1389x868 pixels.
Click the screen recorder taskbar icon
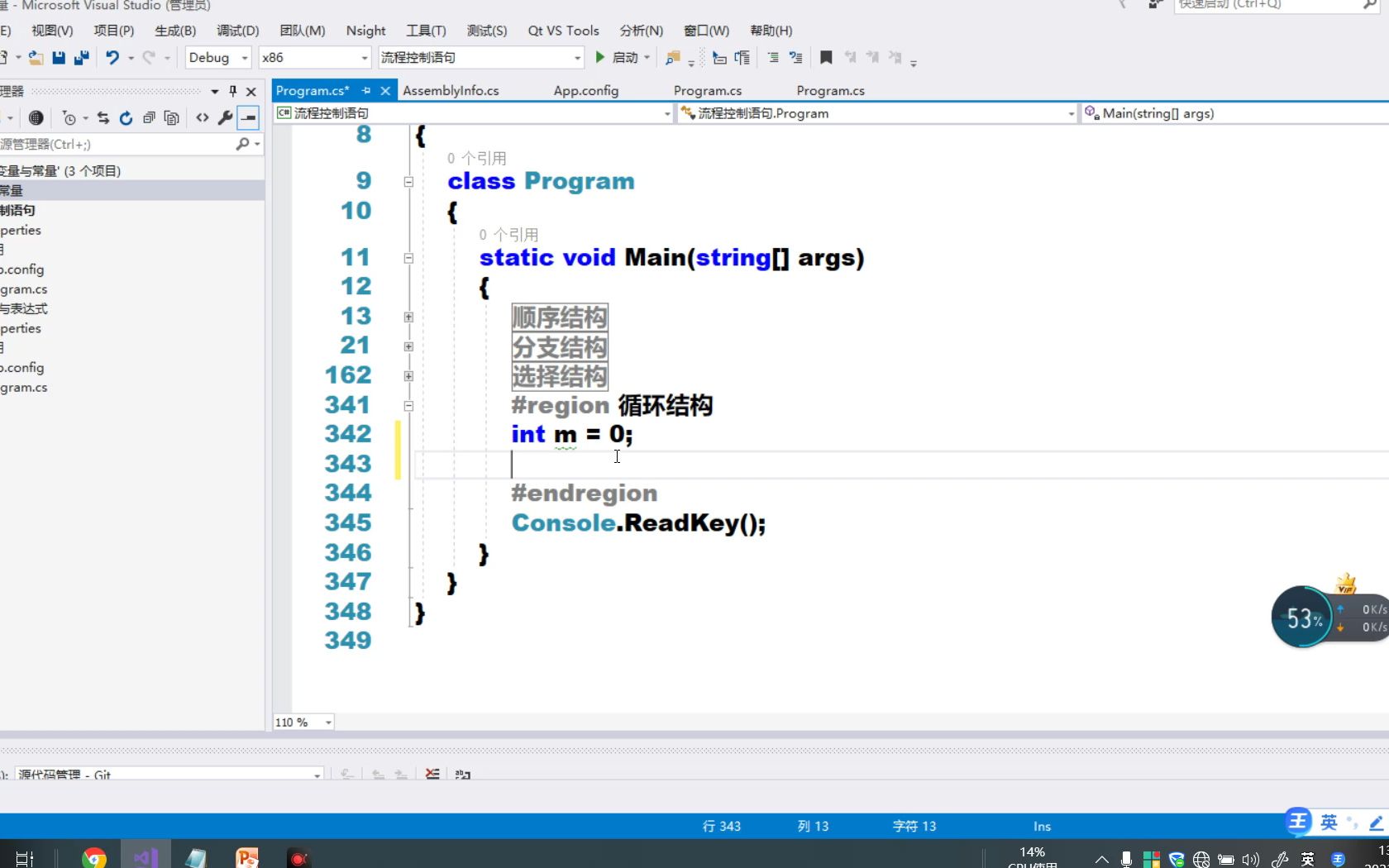298,857
